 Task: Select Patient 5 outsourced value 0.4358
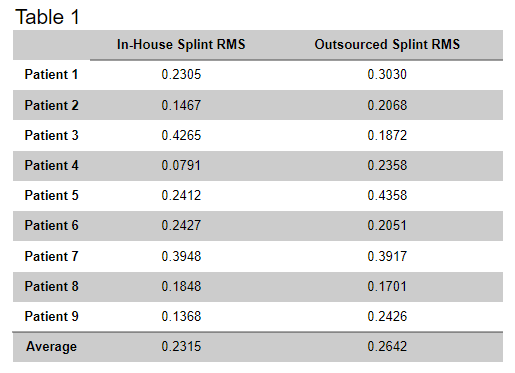(387, 195)
